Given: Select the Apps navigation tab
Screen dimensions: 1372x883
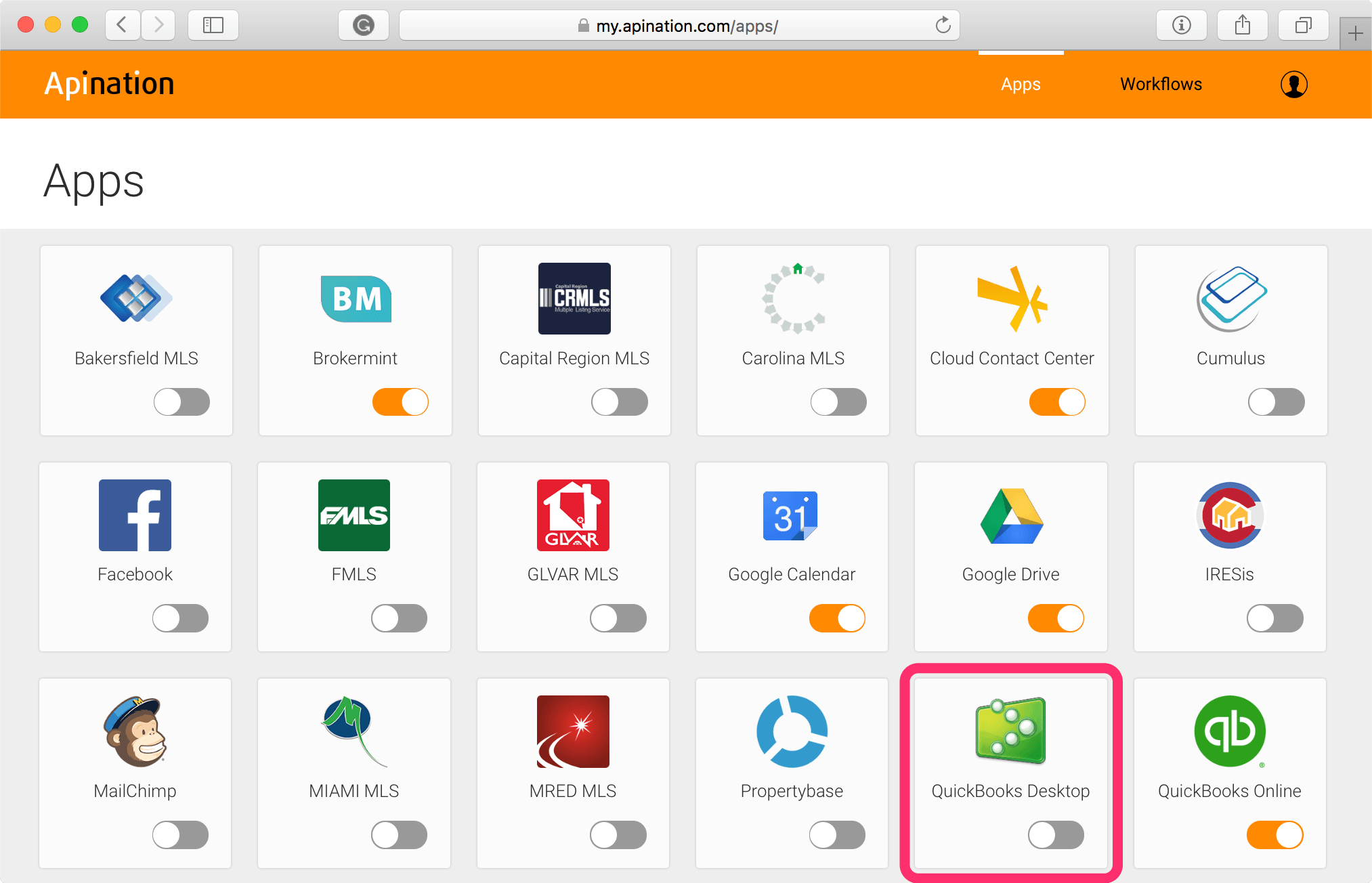Looking at the screenshot, I should (1021, 85).
